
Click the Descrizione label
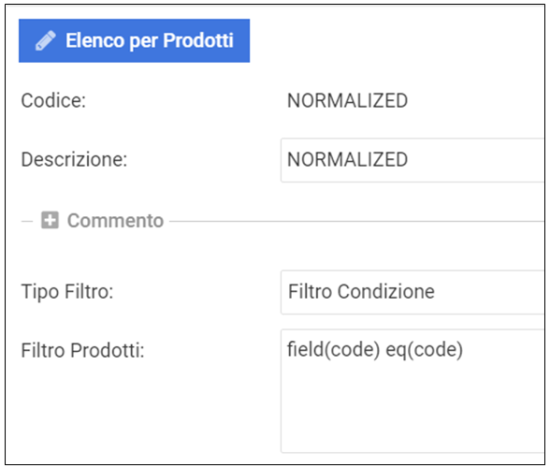click(x=74, y=160)
